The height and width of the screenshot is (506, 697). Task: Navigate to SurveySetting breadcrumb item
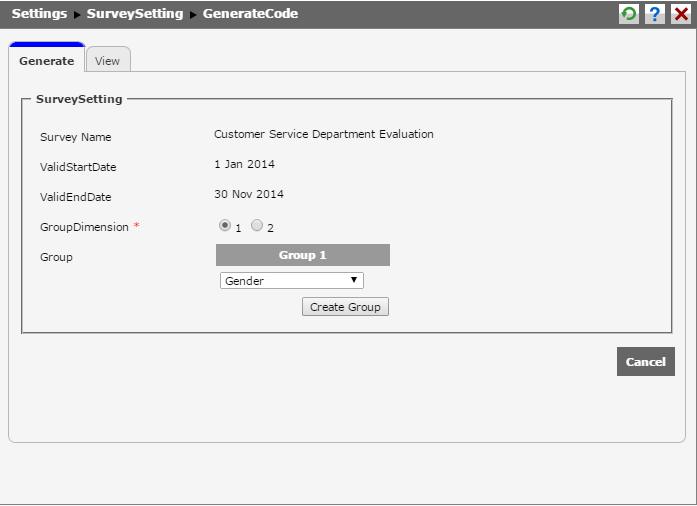point(135,14)
